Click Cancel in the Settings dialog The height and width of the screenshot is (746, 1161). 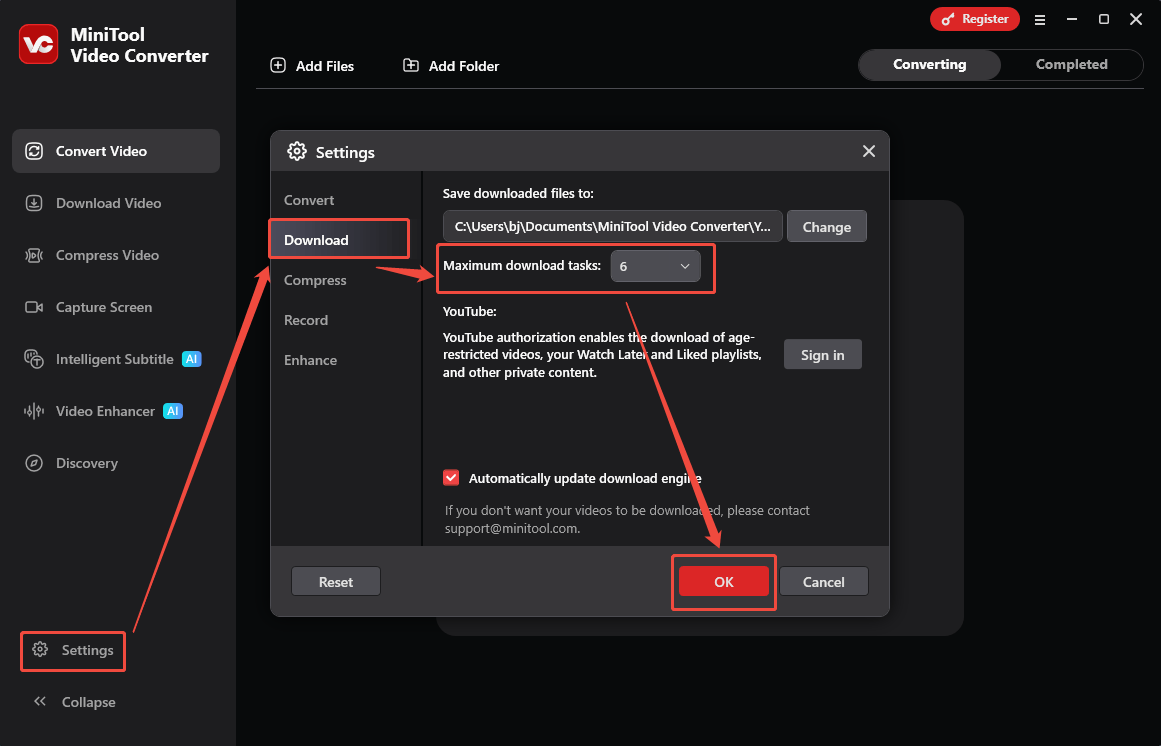823,582
